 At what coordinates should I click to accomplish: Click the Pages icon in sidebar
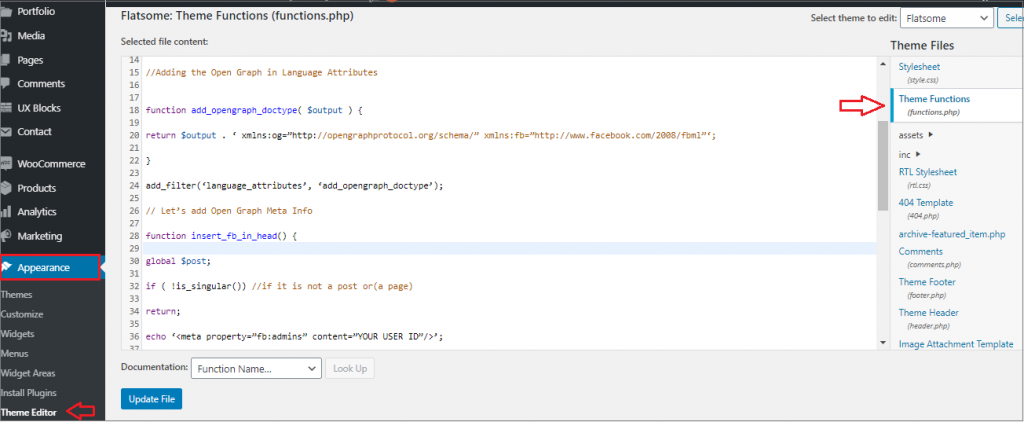5,60
